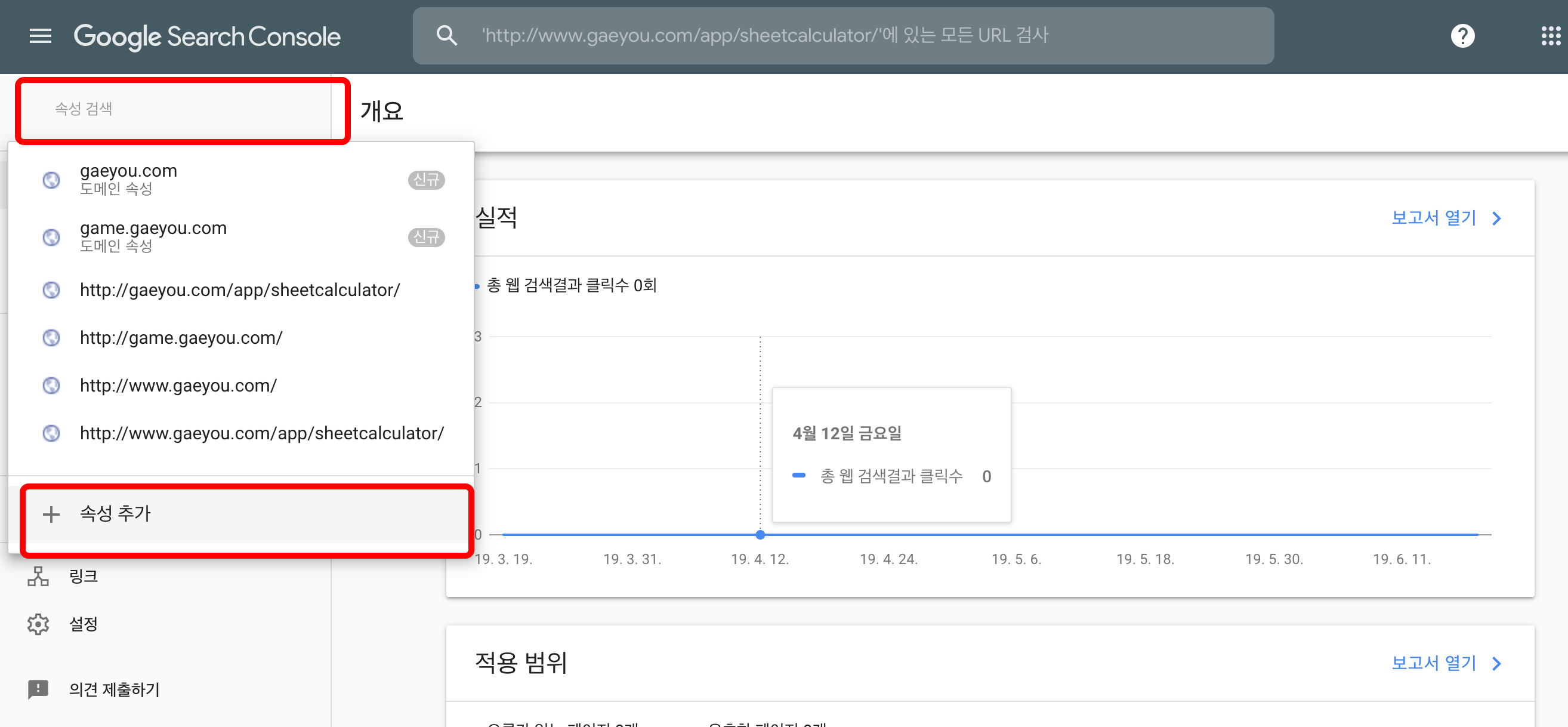Toggle the 총 웹 검색결과 클릭수 legend

[x=570, y=285]
